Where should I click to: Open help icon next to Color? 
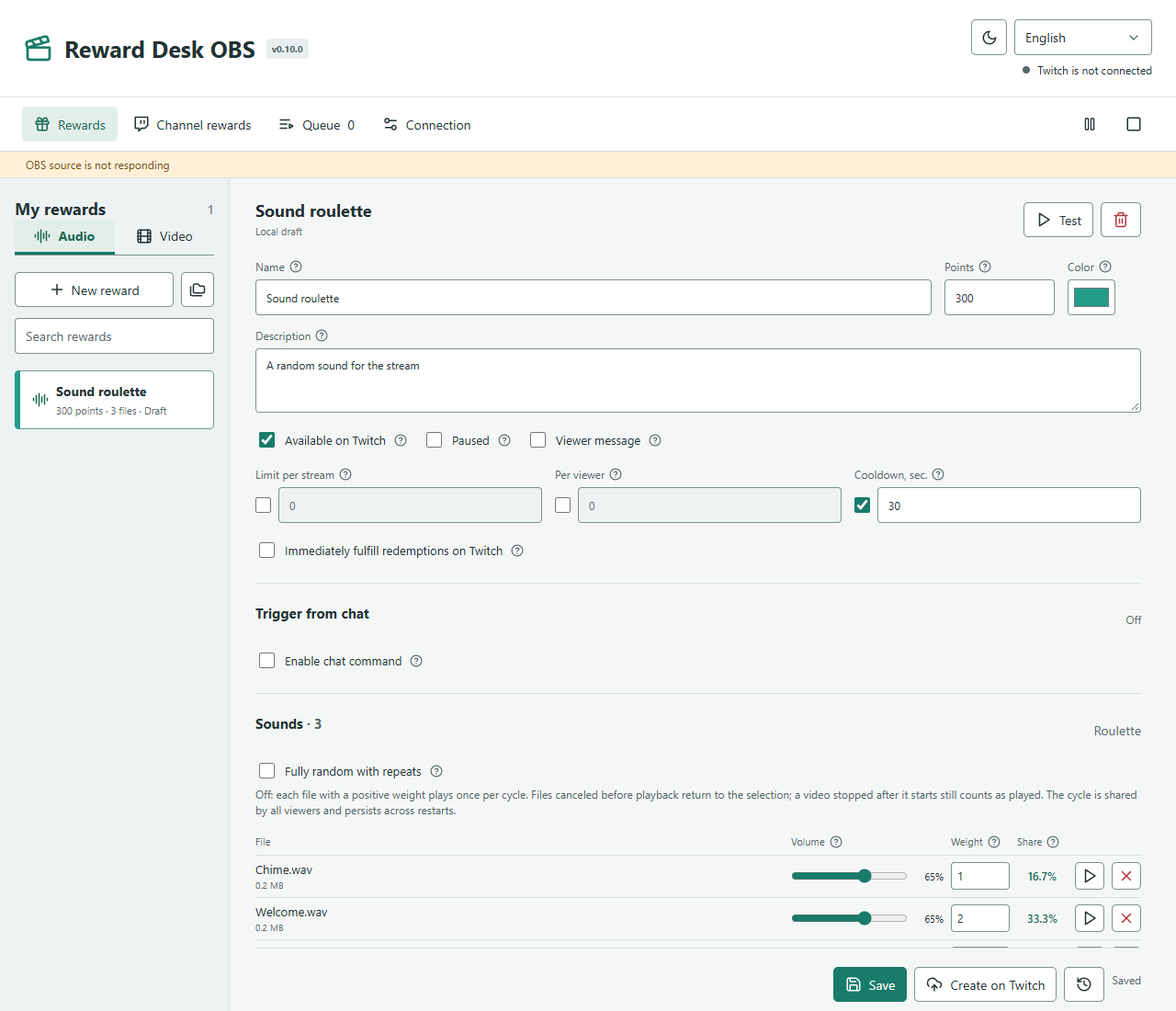[1105, 267]
